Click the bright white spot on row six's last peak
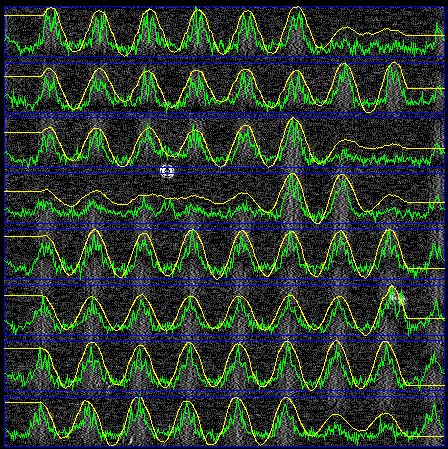Screen dimensions: 448x449 (x=397, y=298)
